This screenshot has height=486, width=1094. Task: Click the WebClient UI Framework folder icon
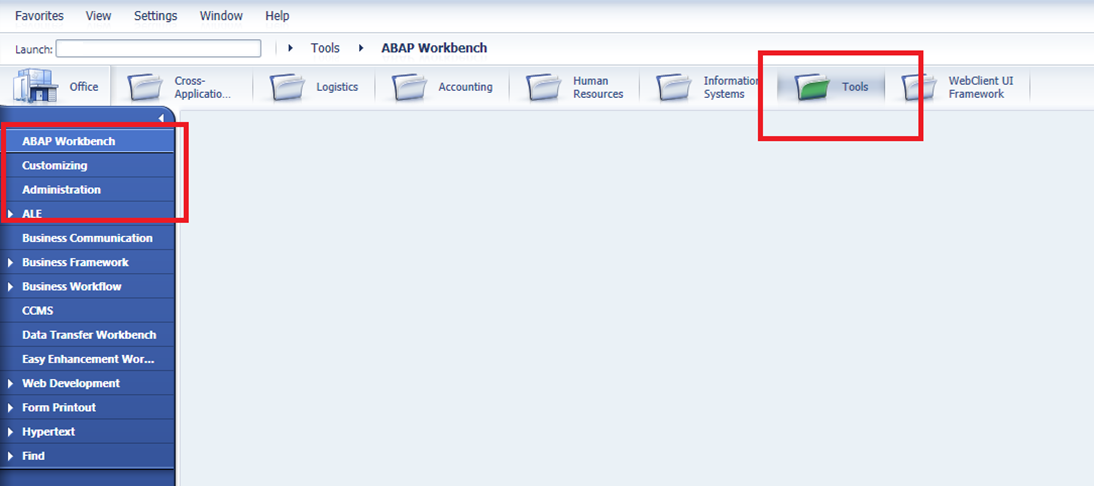[920, 88]
